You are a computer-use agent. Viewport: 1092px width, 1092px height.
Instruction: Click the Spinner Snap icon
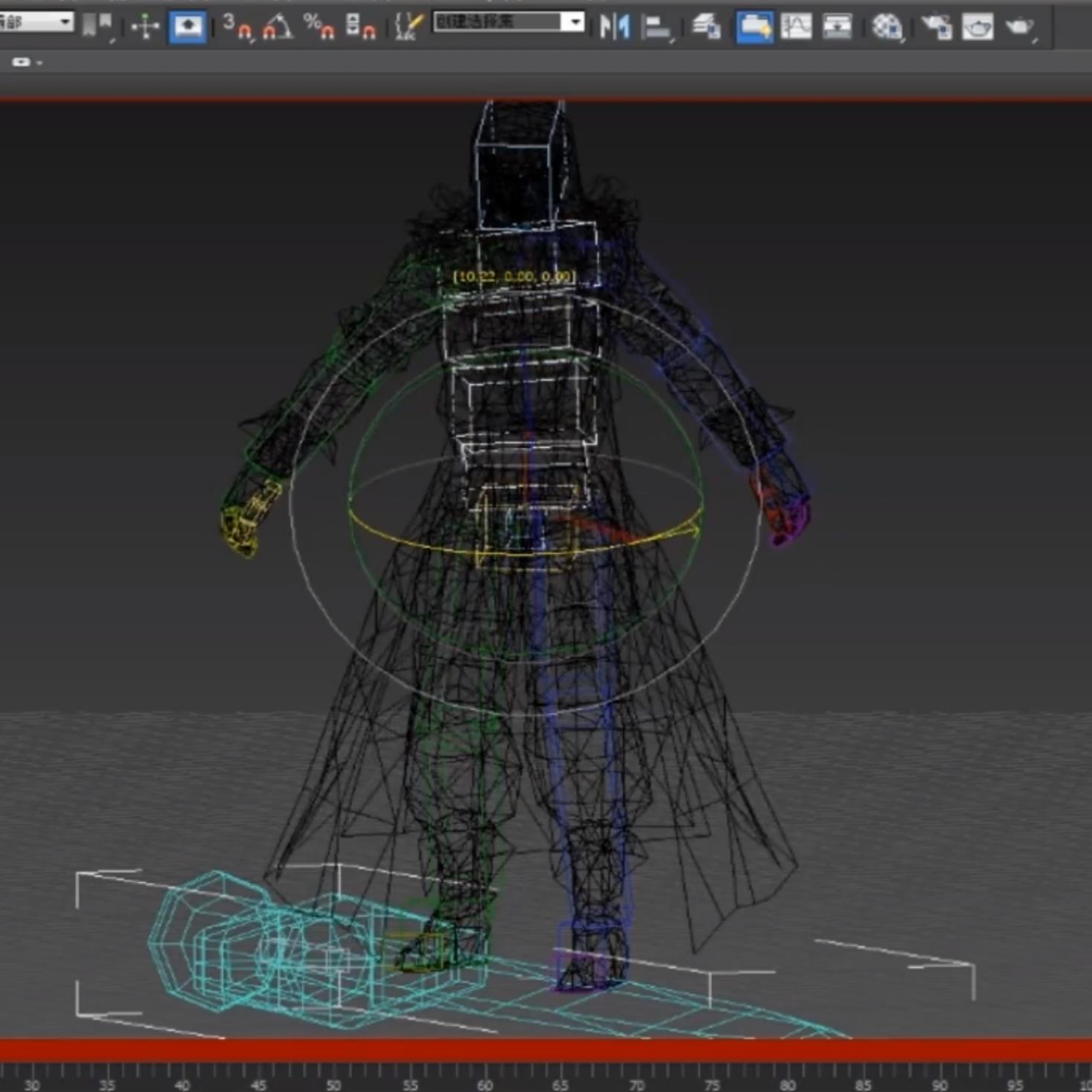[360, 27]
